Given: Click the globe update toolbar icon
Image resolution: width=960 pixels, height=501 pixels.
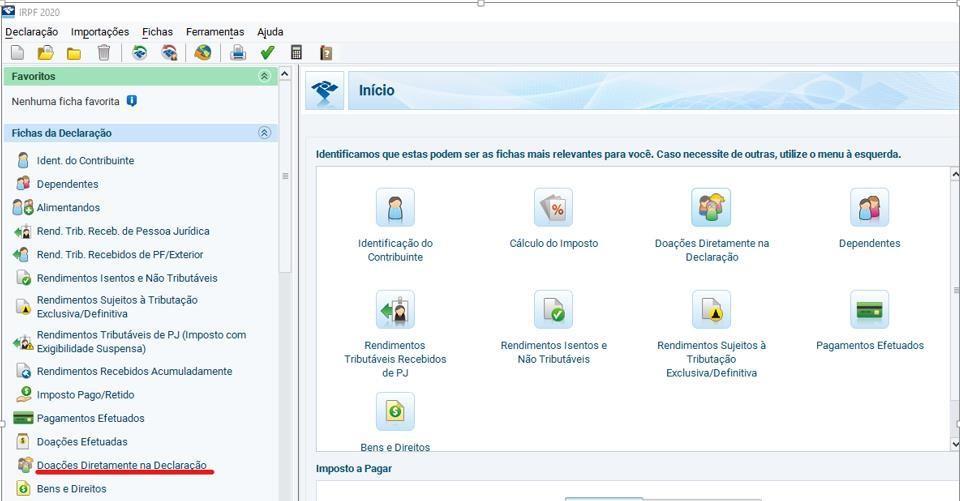Looking at the screenshot, I should click(x=203, y=53).
